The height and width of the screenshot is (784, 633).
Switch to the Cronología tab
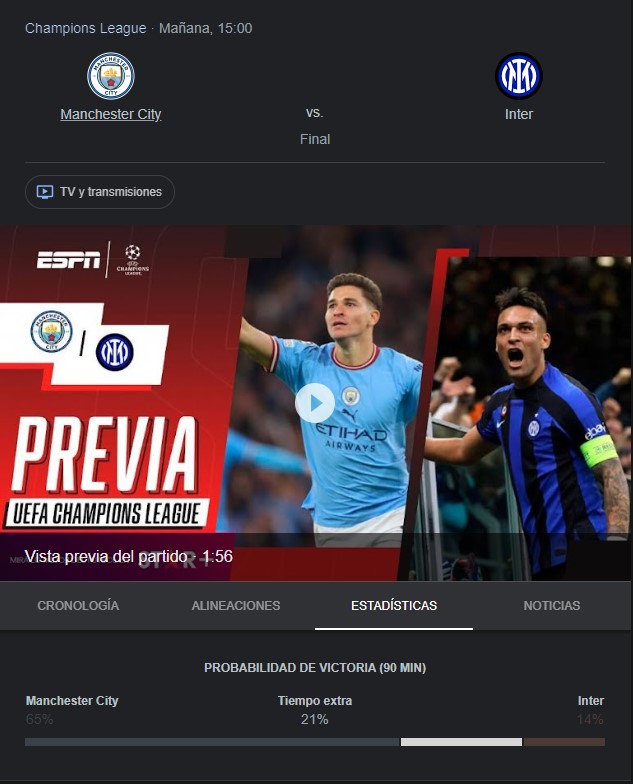click(x=78, y=606)
